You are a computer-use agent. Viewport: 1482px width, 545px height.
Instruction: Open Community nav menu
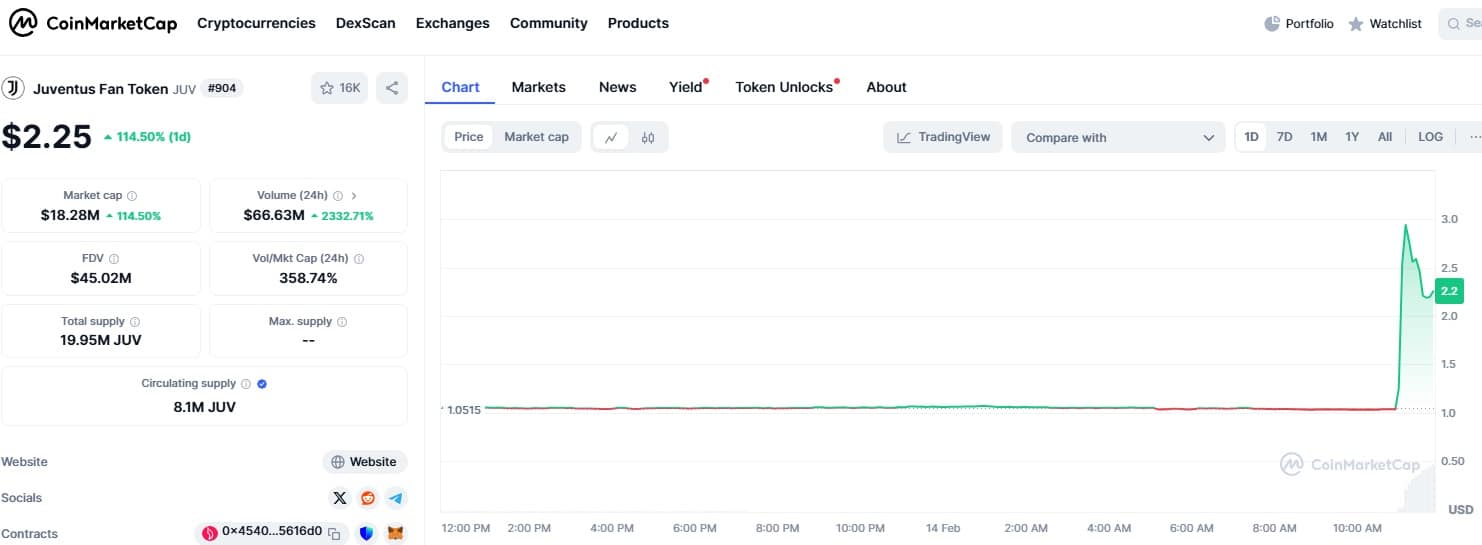[549, 23]
